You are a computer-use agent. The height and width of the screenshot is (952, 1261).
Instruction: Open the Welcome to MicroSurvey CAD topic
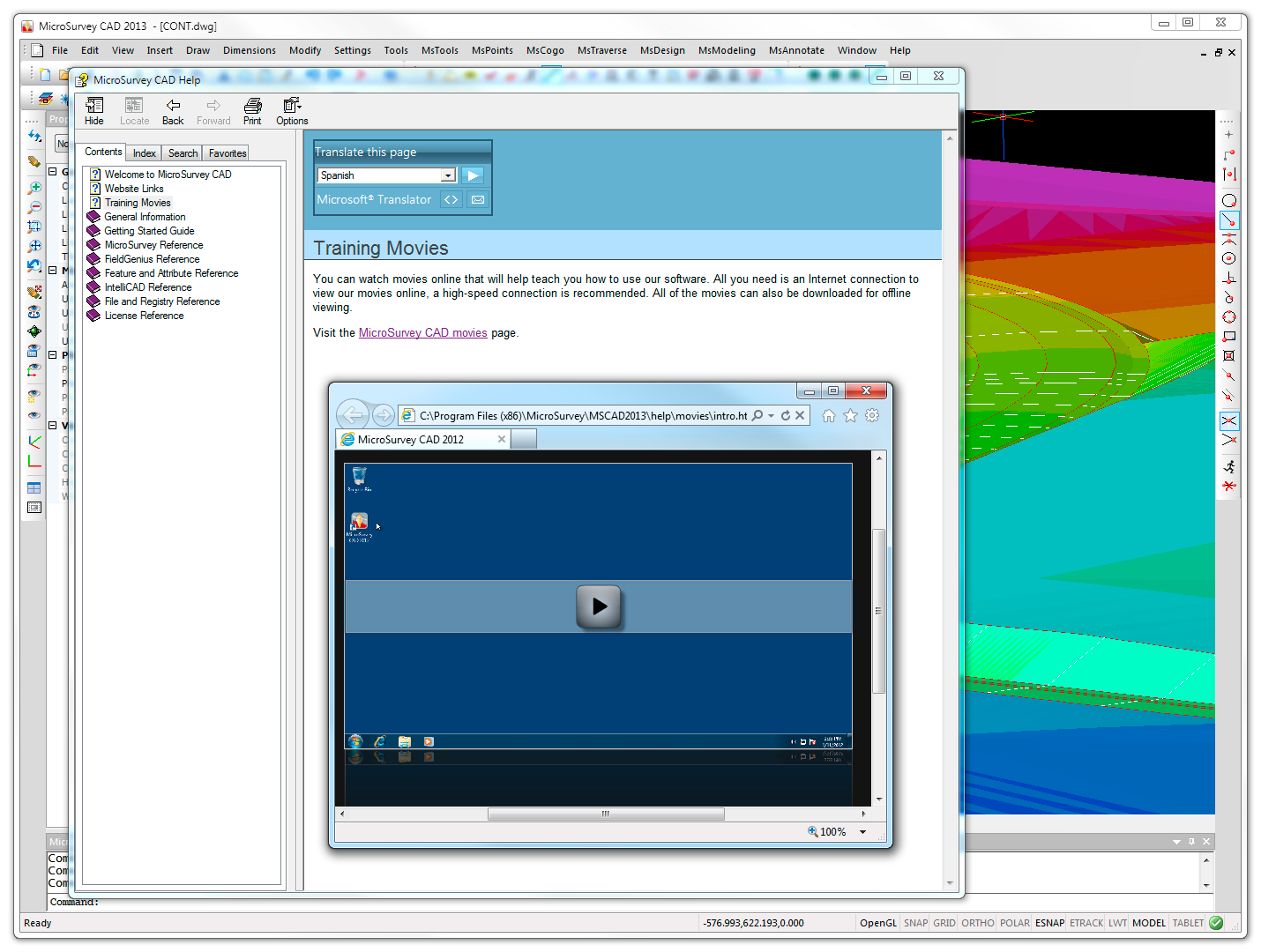(x=168, y=175)
